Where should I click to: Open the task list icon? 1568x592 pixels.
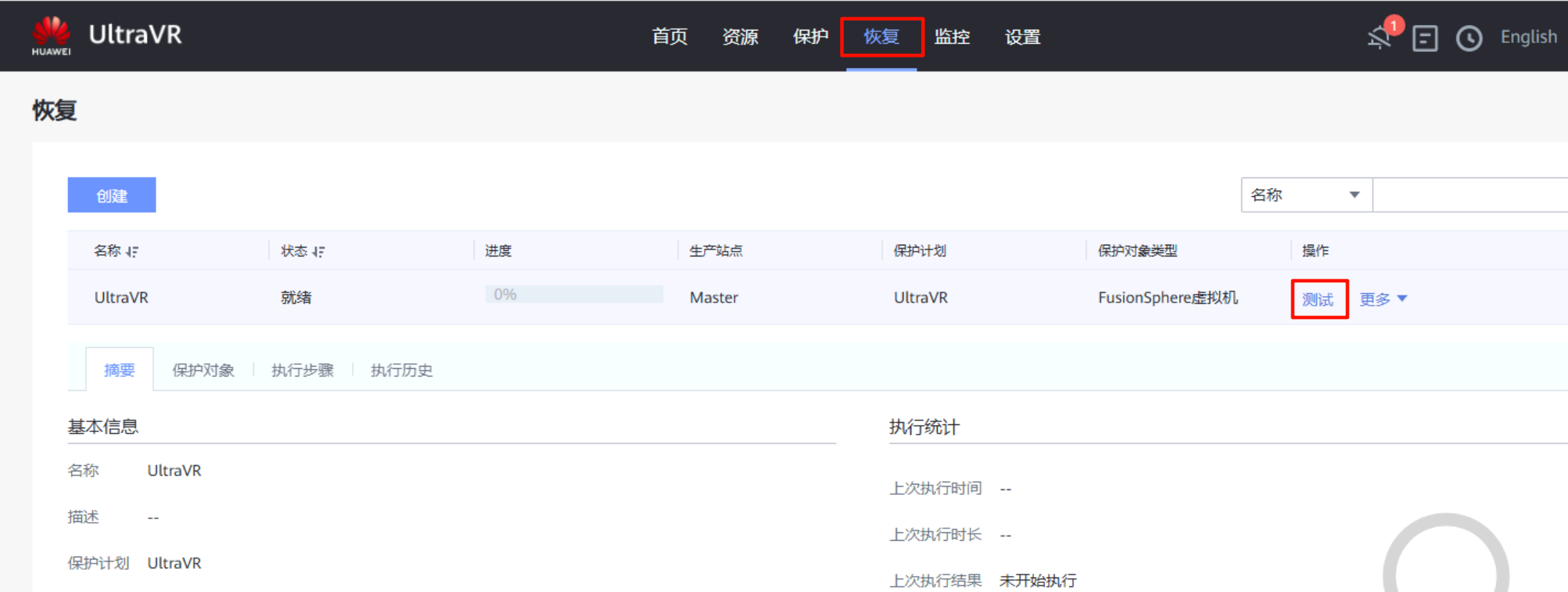1424,37
